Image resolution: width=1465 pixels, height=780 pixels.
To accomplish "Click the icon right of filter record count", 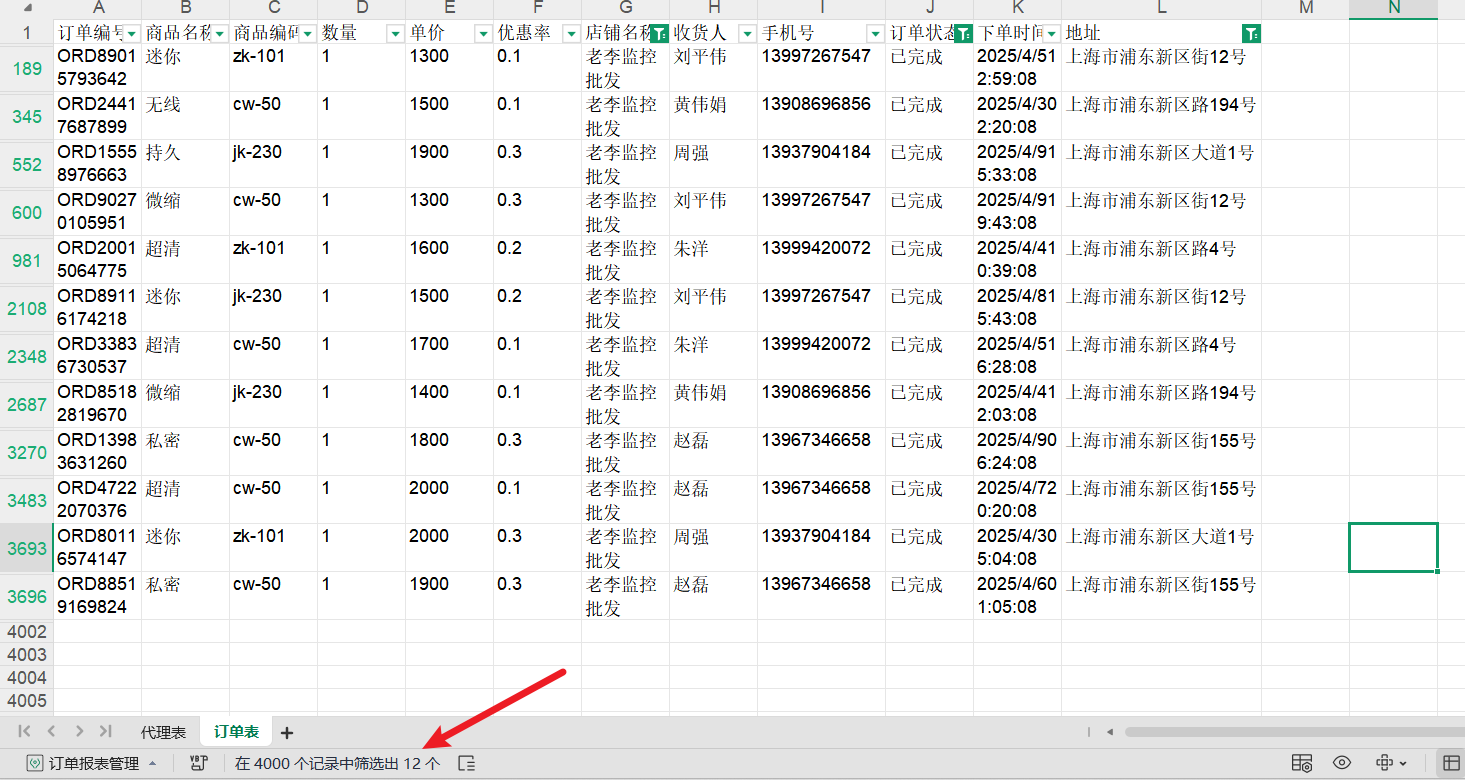I will point(466,763).
